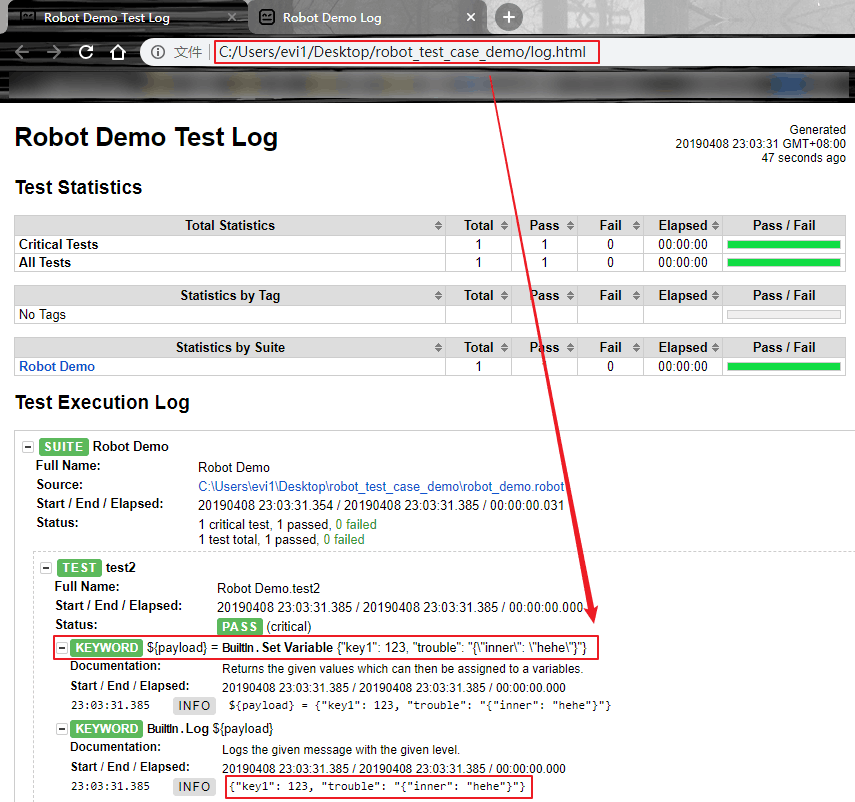Click the browser home icon
Viewport: 855px width, 802px height.
[x=118, y=52]
